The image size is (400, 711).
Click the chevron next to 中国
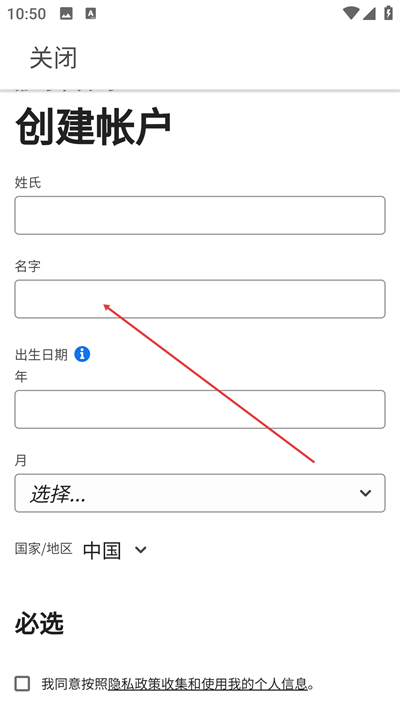point(141,550)
